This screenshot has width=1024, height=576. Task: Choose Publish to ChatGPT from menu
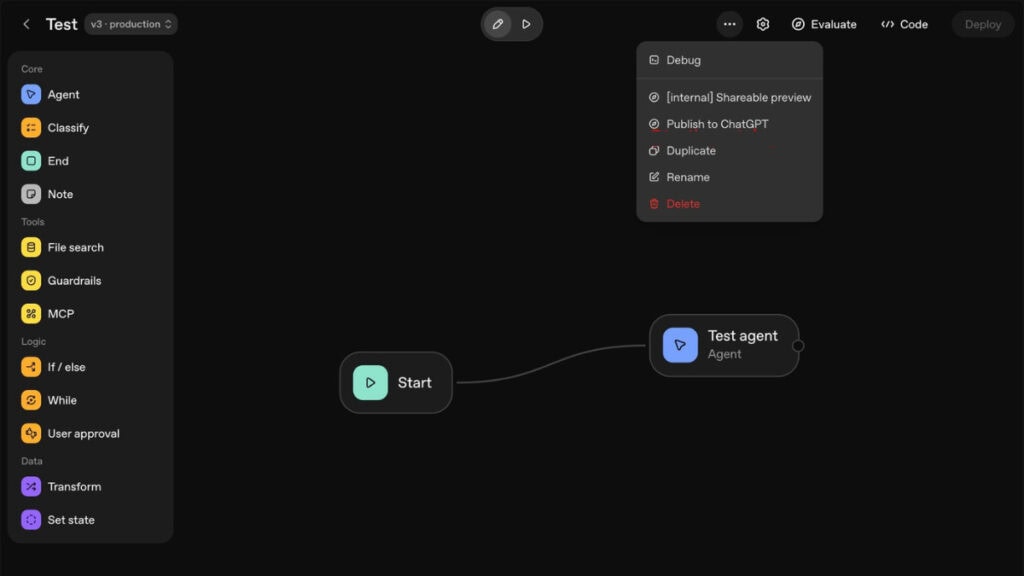[x=717, y=124]
